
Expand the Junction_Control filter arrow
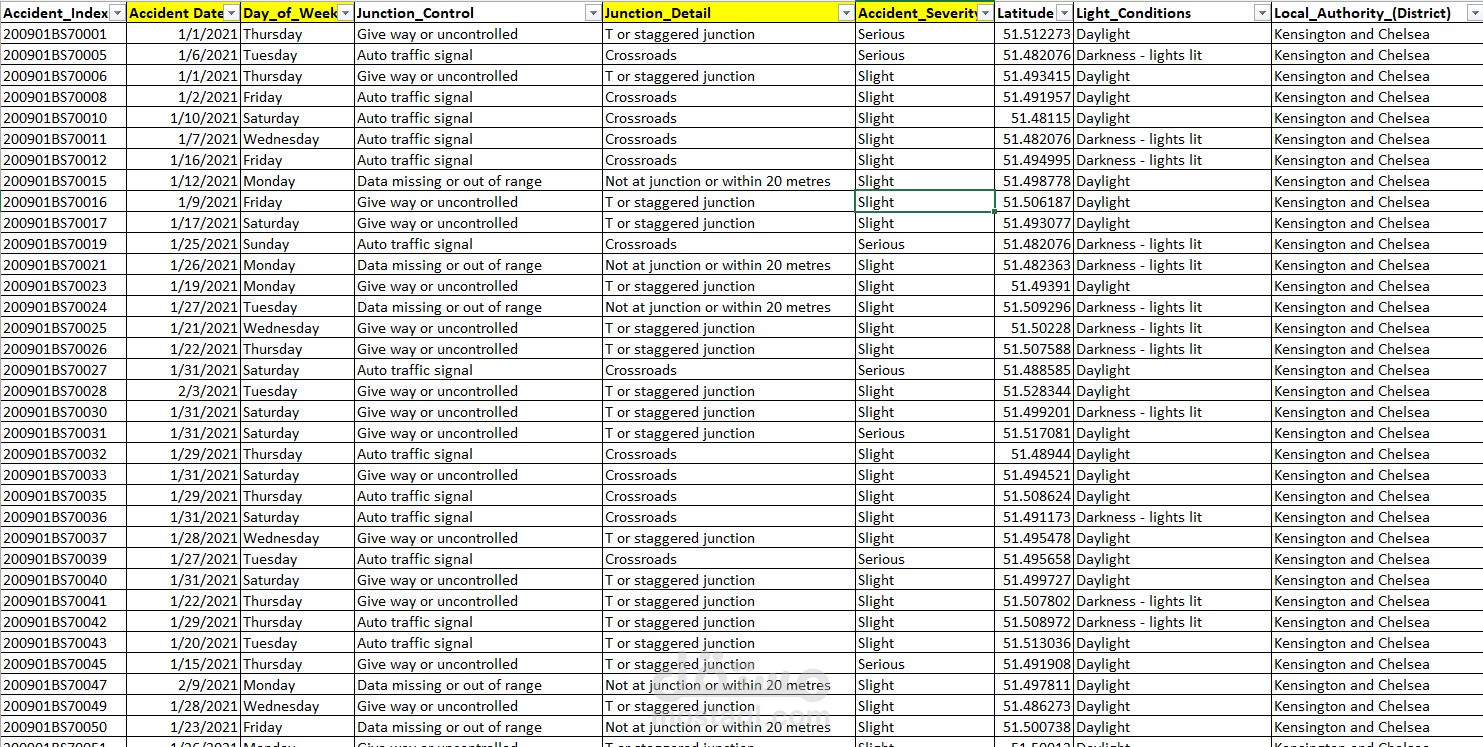pyautogui.click(x=593, y=13)
